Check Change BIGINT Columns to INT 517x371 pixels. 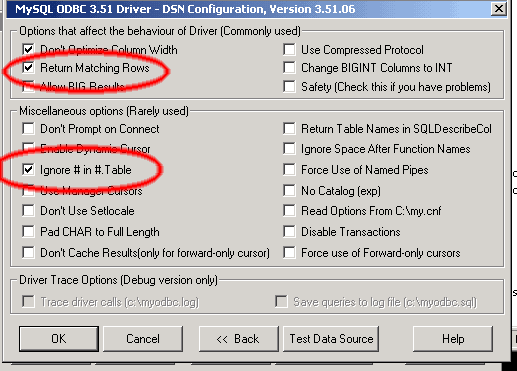289,68
